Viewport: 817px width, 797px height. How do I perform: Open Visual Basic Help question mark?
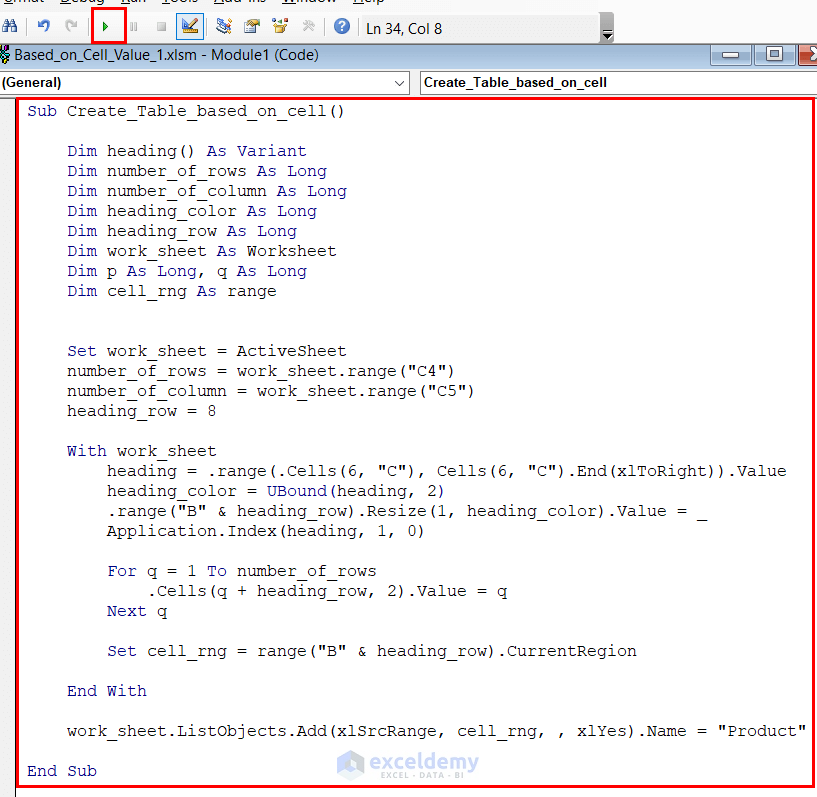[x=342, y=26]
